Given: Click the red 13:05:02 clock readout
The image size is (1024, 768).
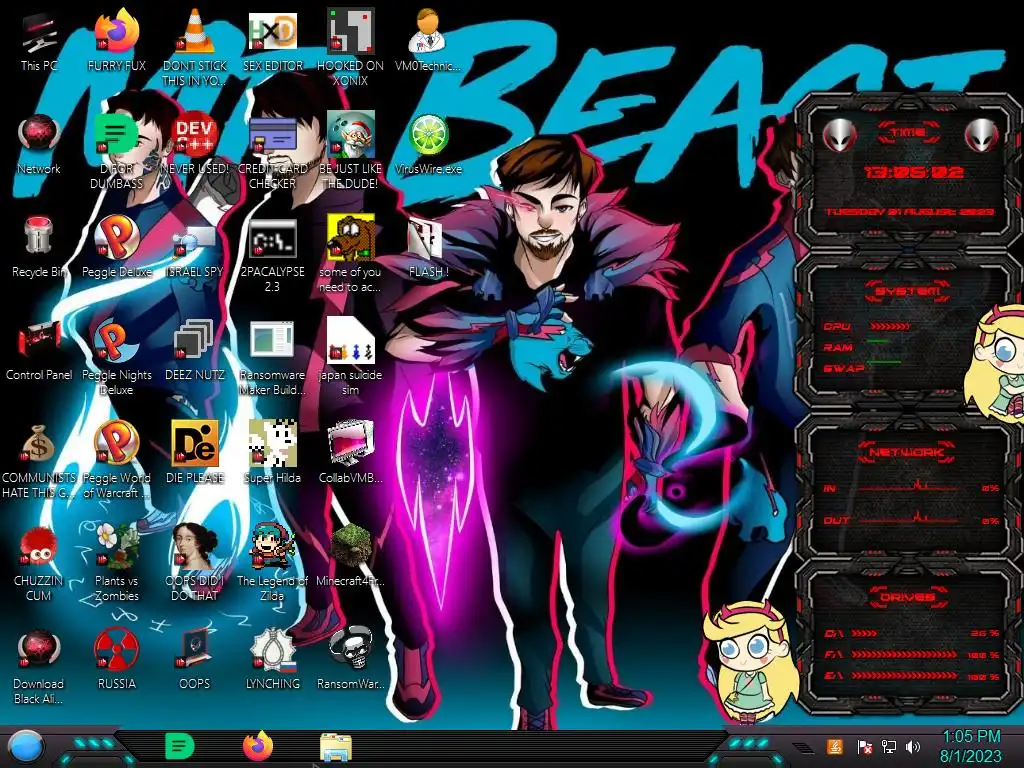Looking at the screenshot, I should 913,172.
